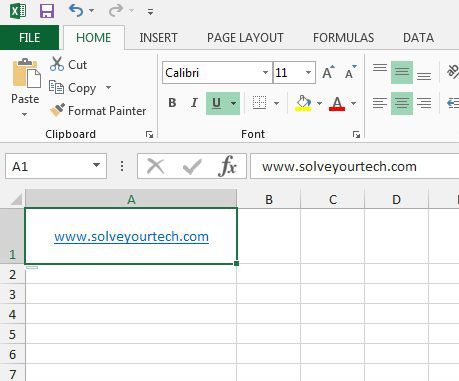Viewport: 459px width, 381px height.
Task: Select column D header
Action: 396,199
